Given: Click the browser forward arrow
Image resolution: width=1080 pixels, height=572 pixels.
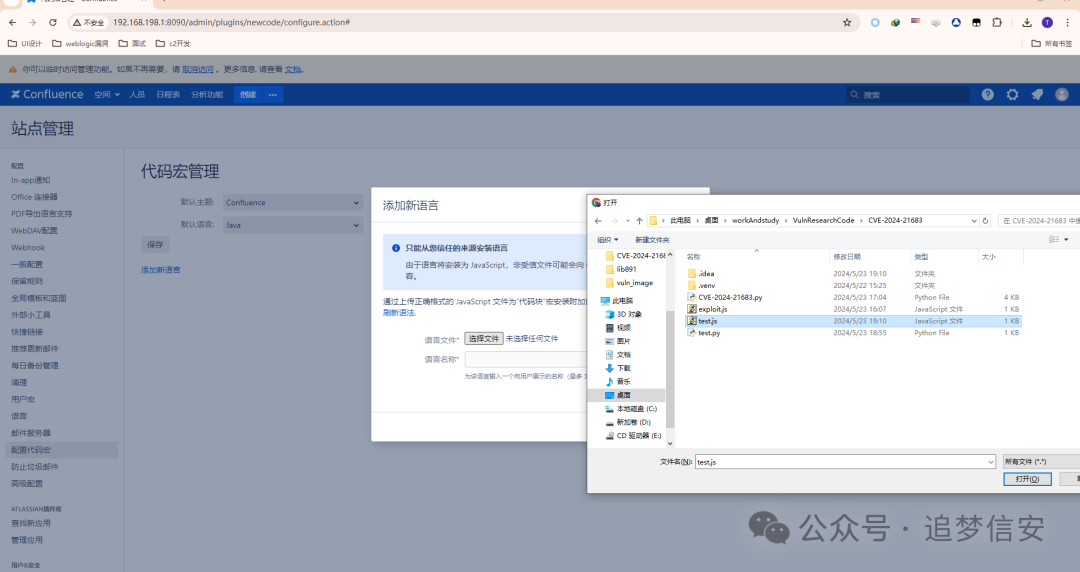Looking at the screenshot, I should (32, 23).
